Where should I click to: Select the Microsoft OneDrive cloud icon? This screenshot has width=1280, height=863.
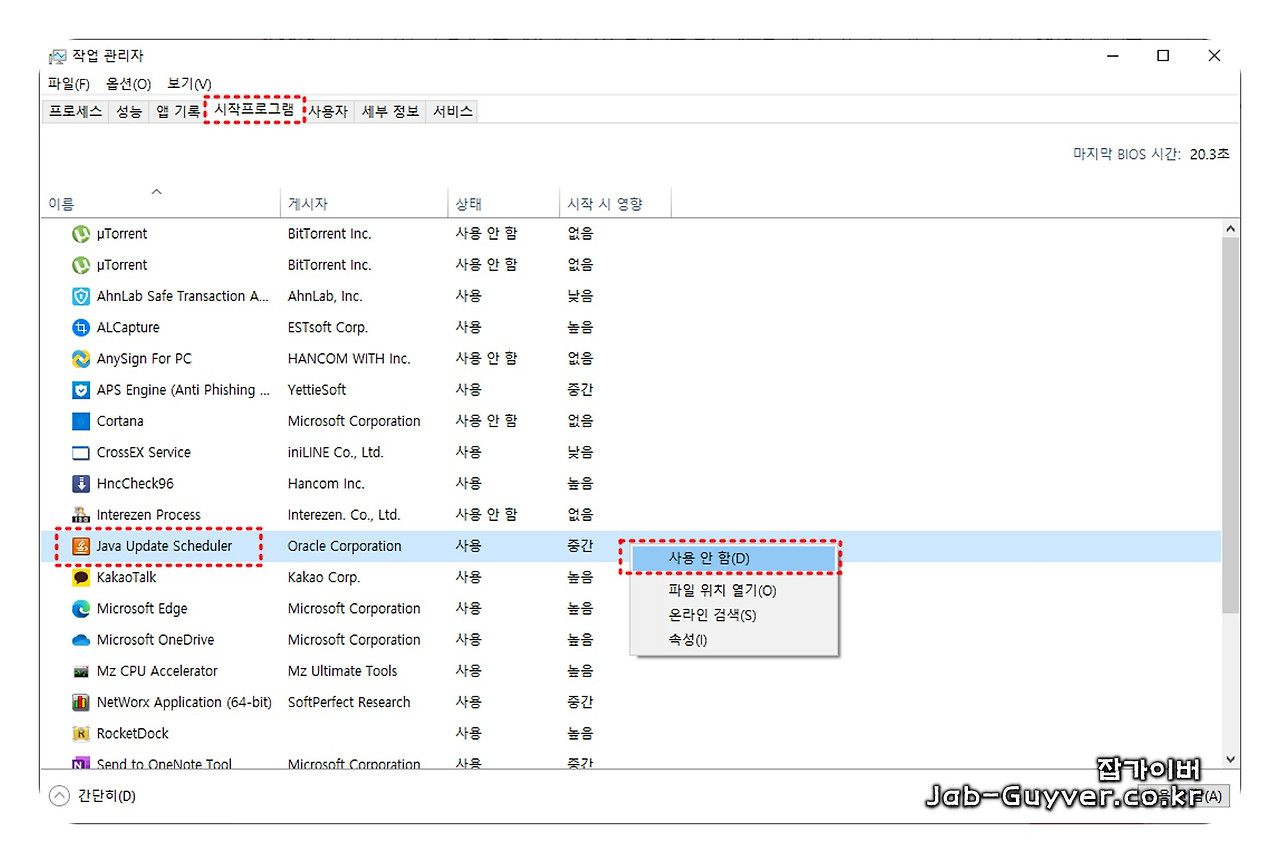81,640
